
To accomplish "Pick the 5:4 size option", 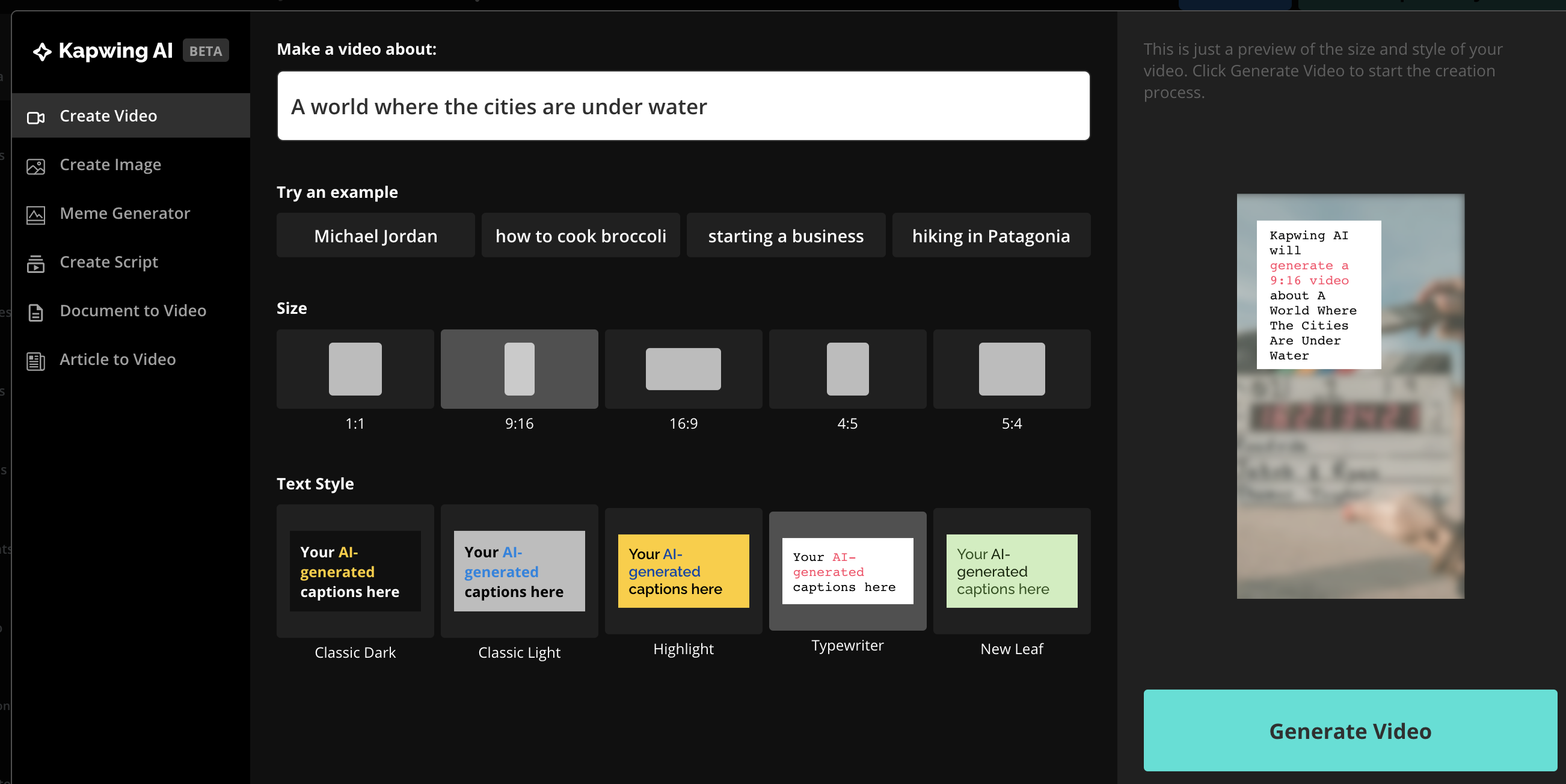I will coord(1012,369).
